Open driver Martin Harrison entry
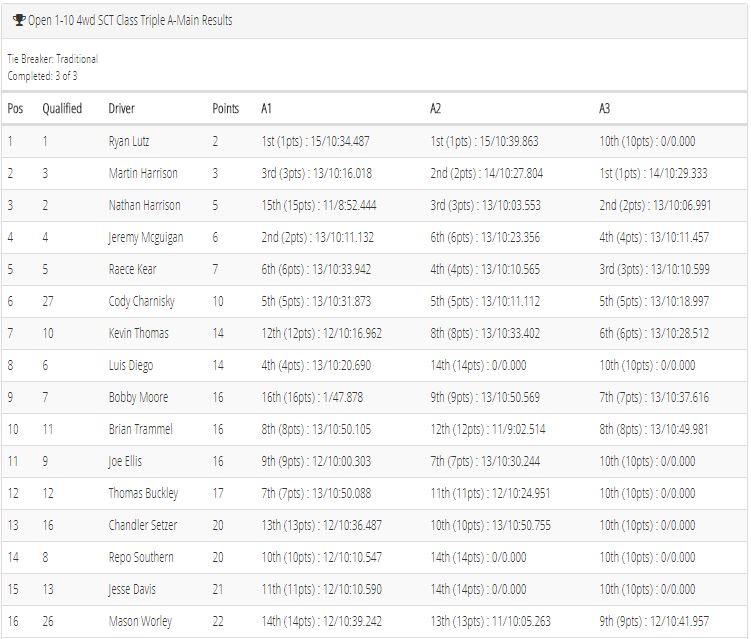The height and width of the screenshot is (639, 751). [x=143, y=173]
